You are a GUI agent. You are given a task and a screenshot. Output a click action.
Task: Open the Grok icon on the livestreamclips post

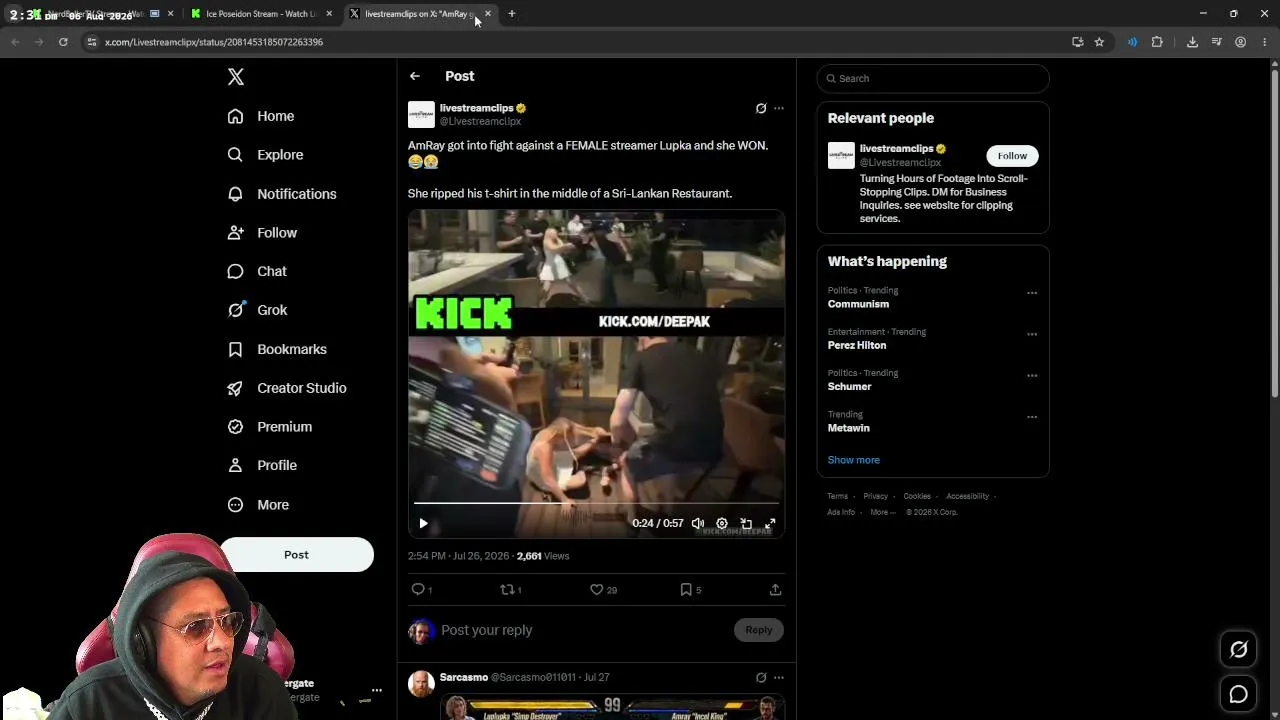click(x=761, y=108)
